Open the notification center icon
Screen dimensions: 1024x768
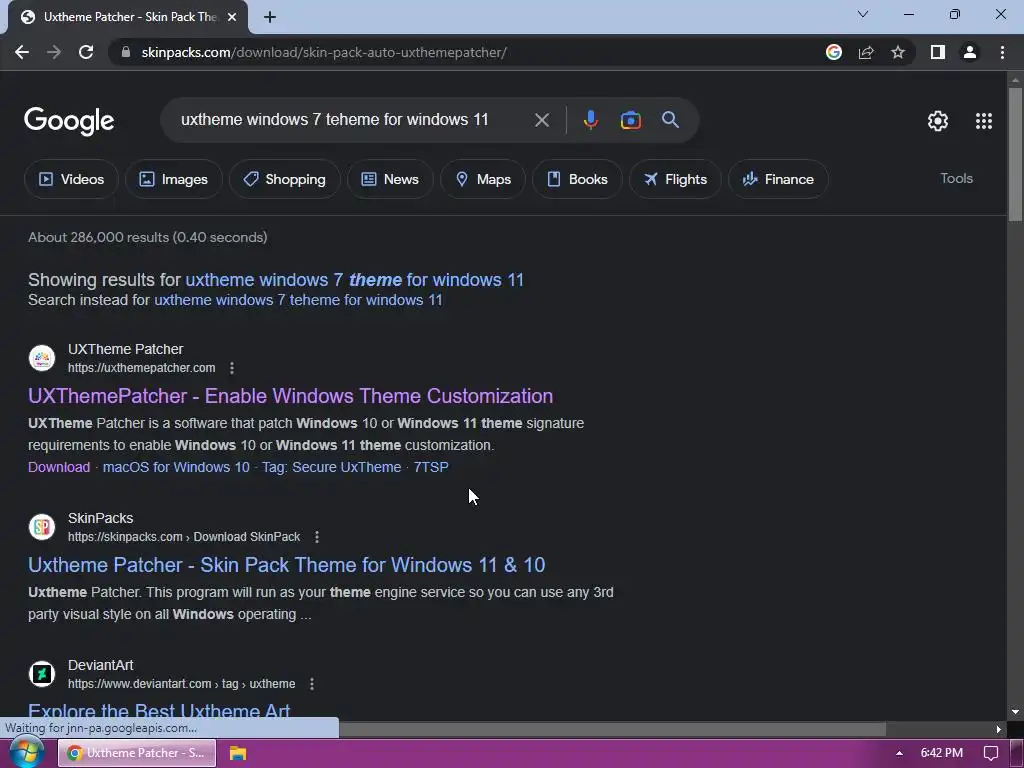click(990, 753)
